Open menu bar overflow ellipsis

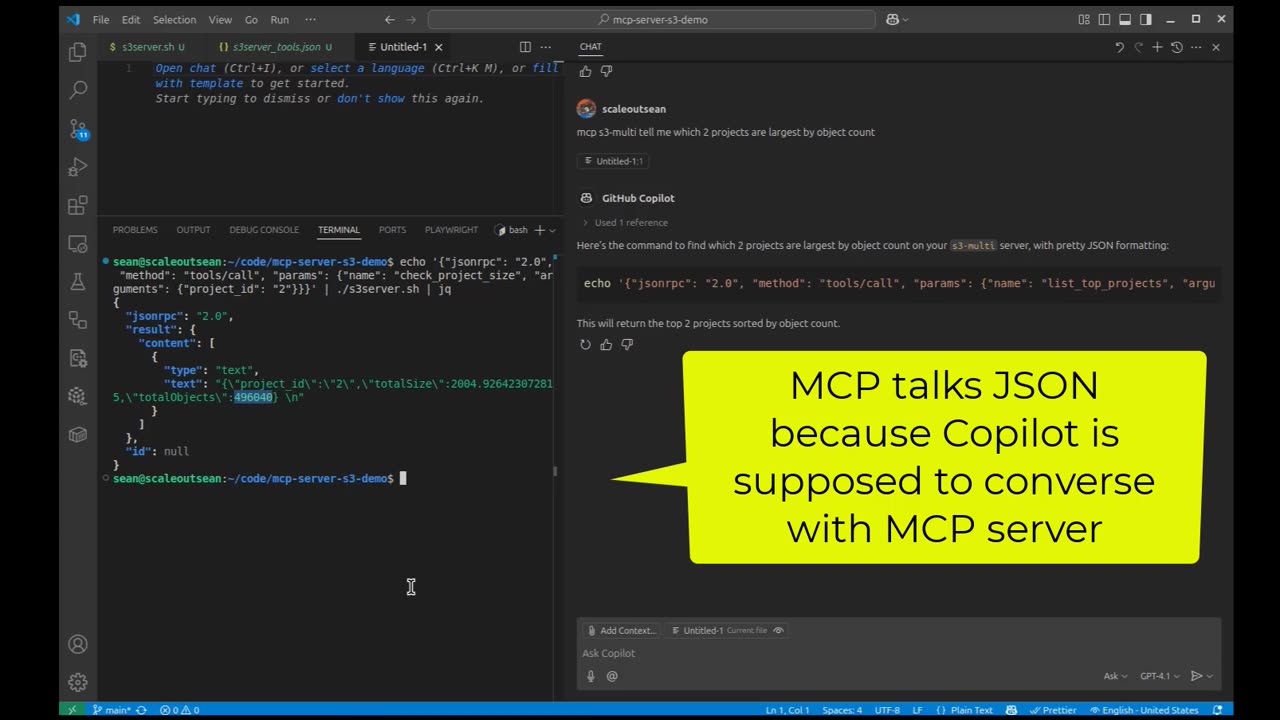click(x=310, y=19)
